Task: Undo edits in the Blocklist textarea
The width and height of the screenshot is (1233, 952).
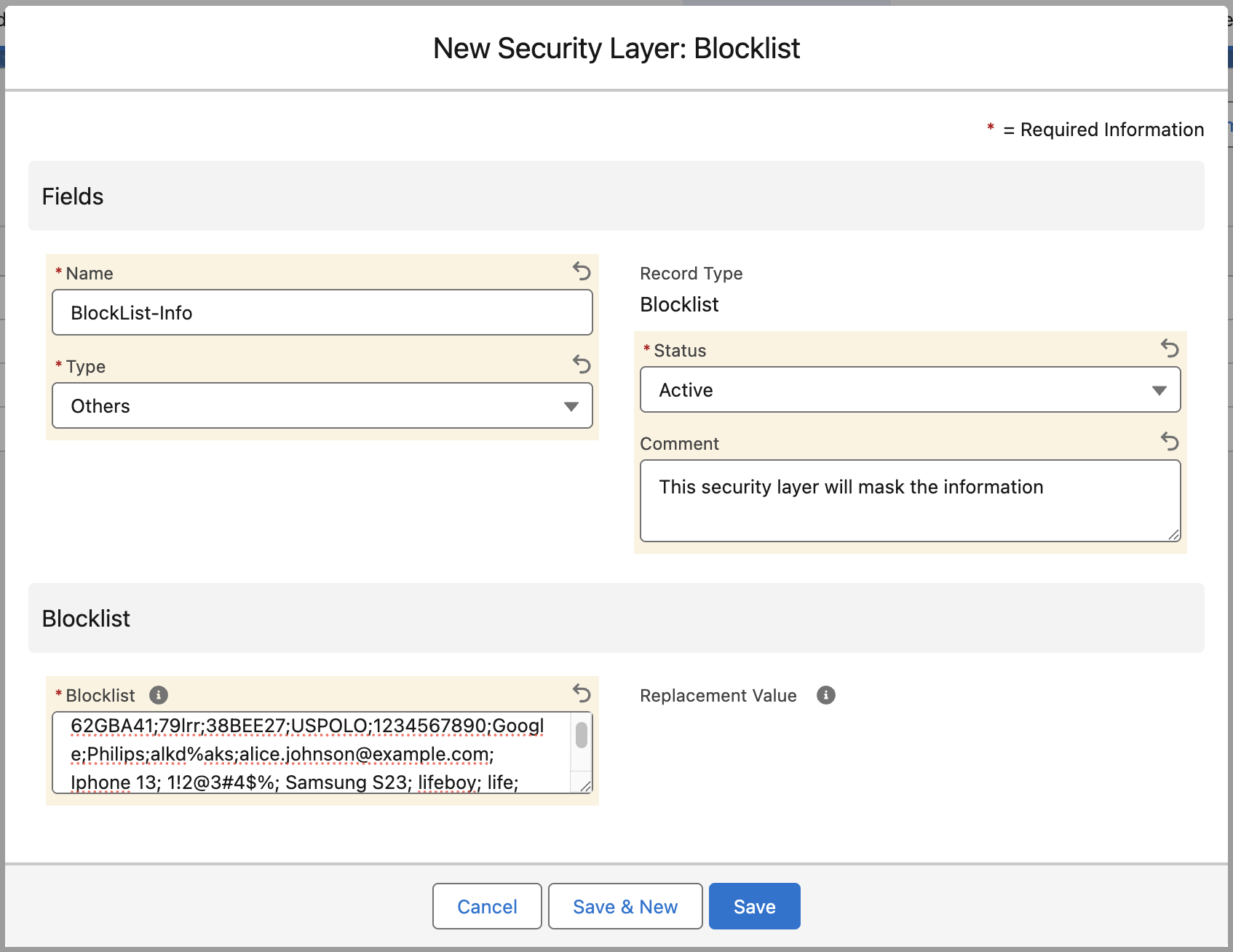Action: coord(581,693)
